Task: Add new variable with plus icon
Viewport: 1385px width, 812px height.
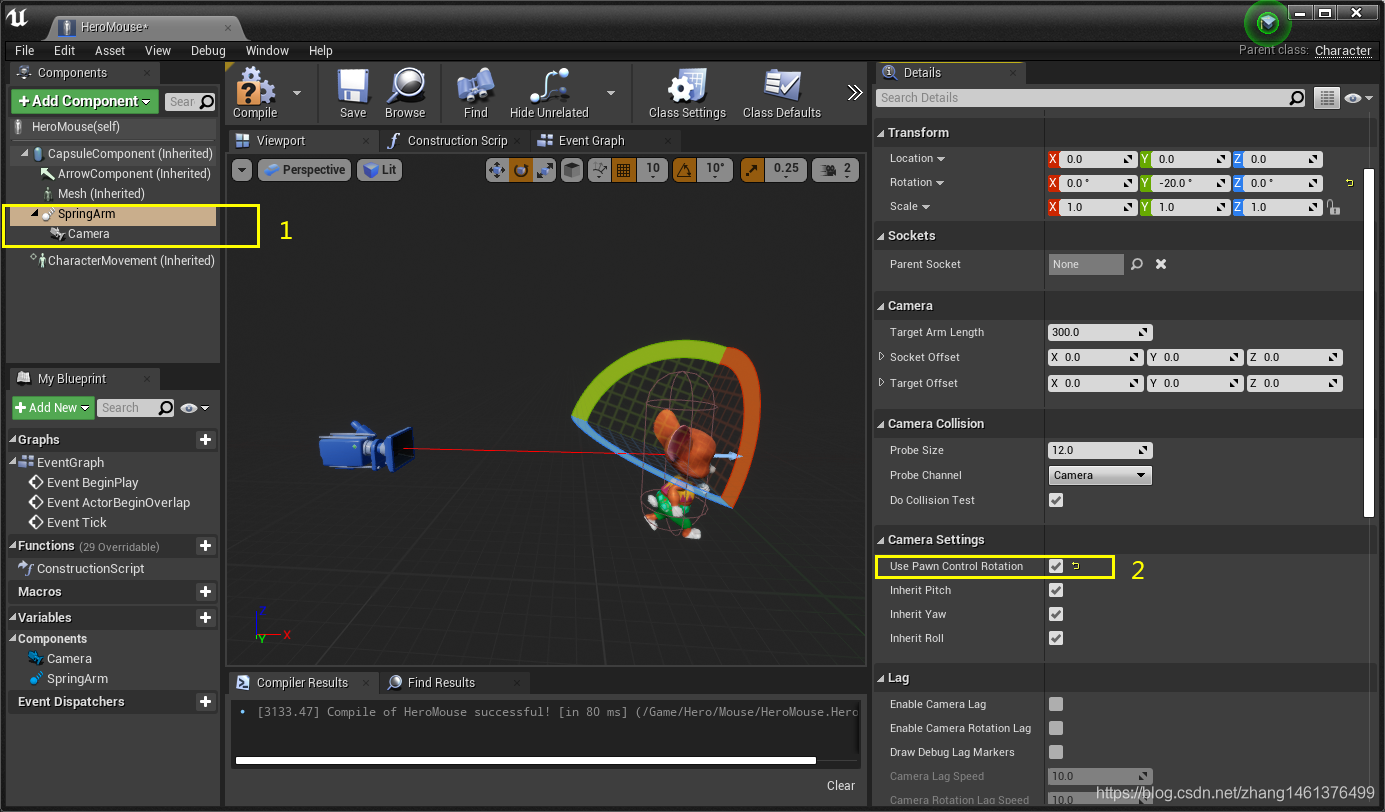Action: (x=205, y=618)
